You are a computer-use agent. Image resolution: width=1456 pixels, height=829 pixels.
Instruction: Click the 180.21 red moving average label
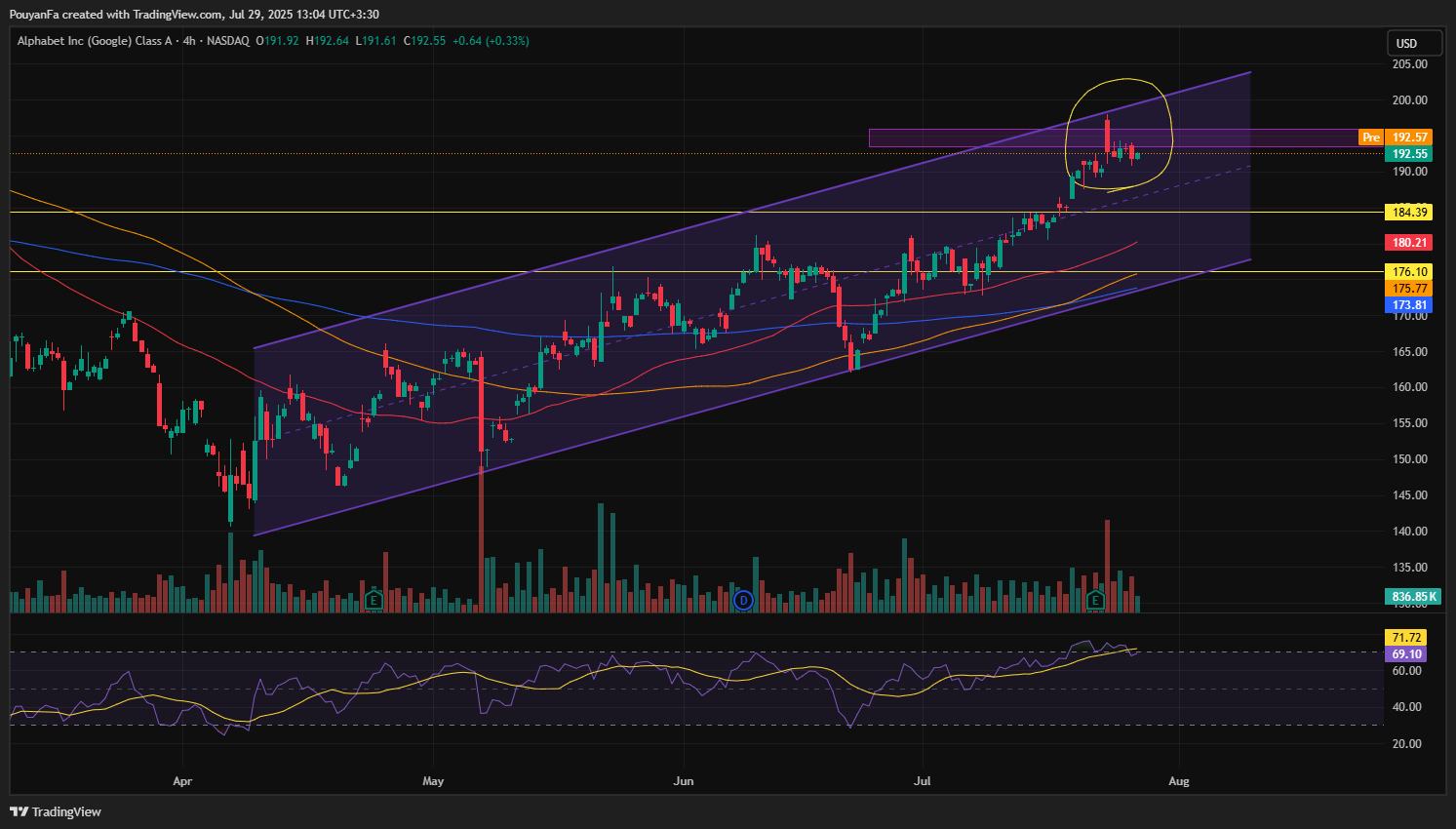1409,242
